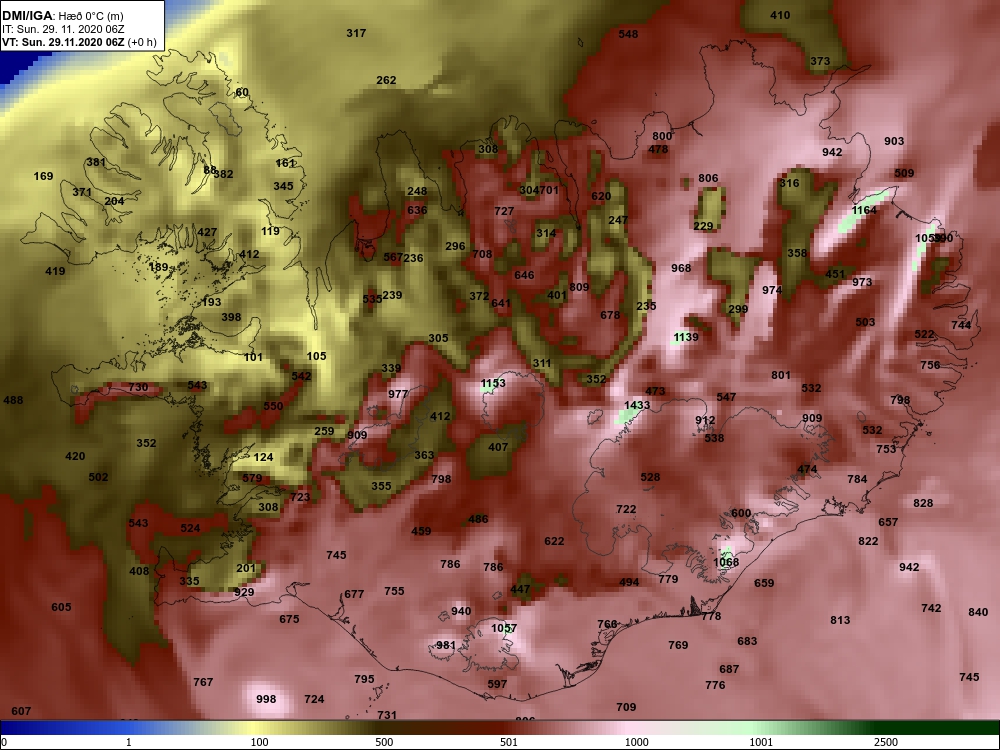Click the 169 height value on the map

[x=43, y=176]
